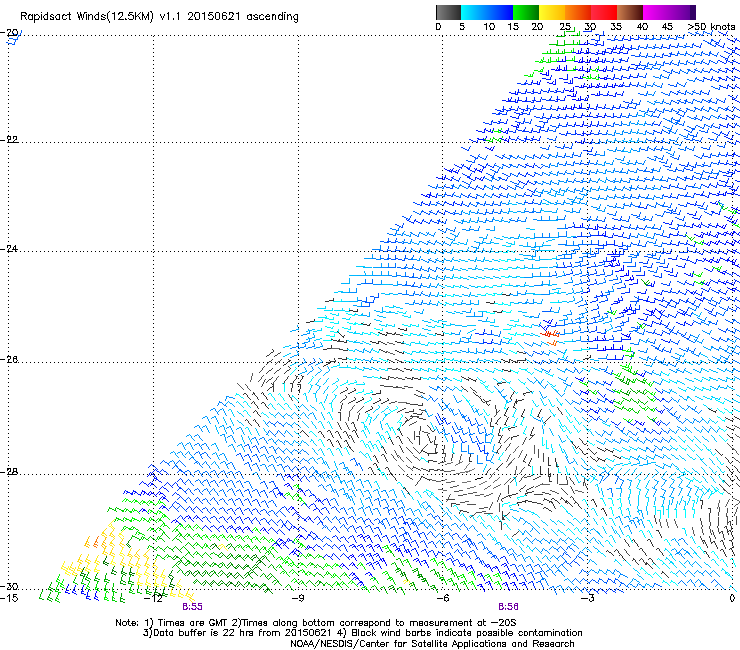Select the red 30-35 knots legend segment

coord(604,12)
